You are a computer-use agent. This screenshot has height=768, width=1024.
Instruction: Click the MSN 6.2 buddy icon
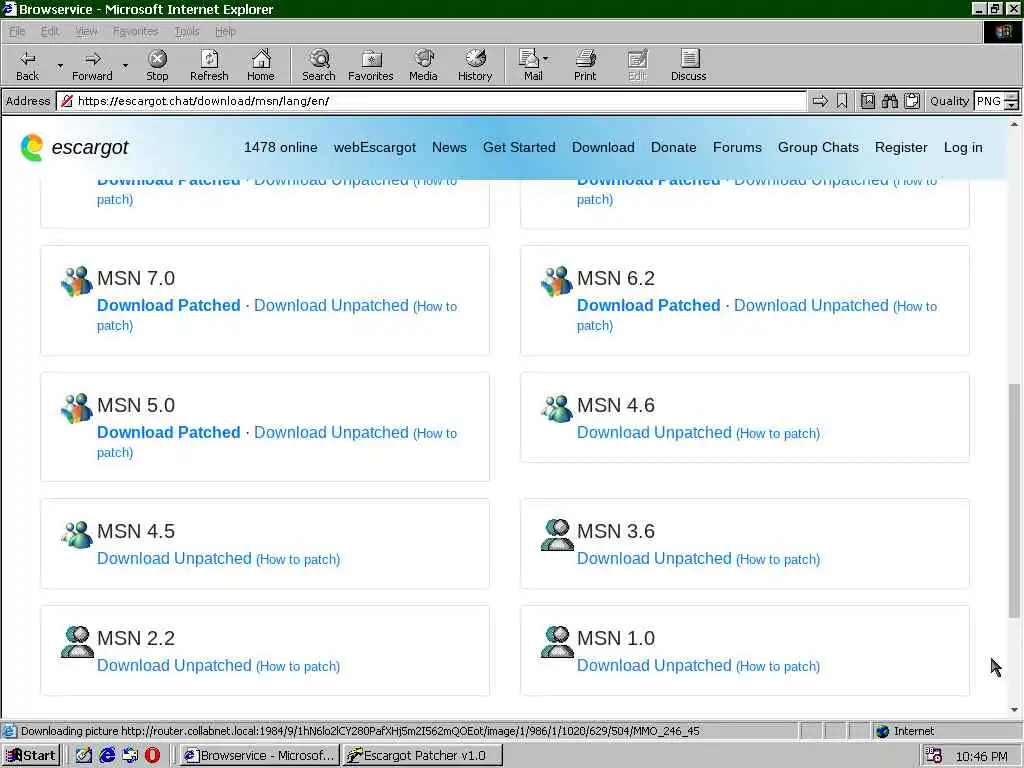(556, 281)
